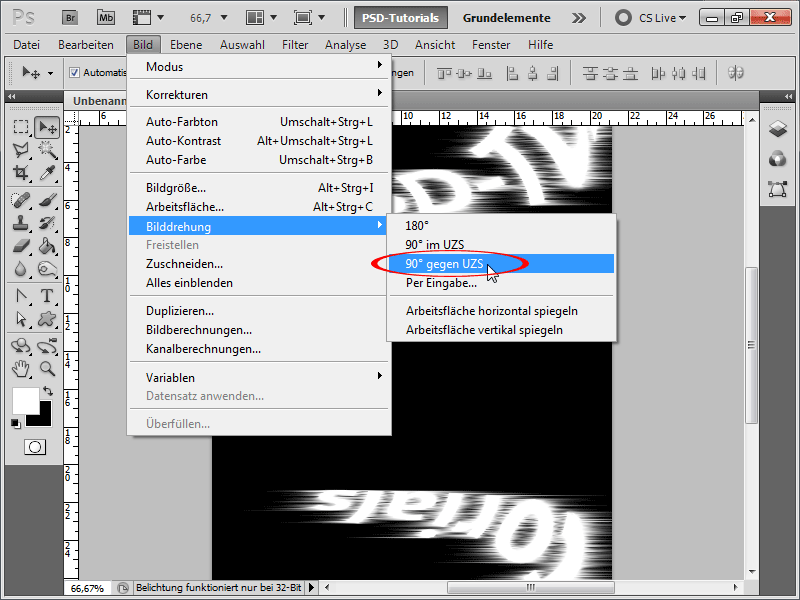Select the Hand tool

click(x=21, y=368)
